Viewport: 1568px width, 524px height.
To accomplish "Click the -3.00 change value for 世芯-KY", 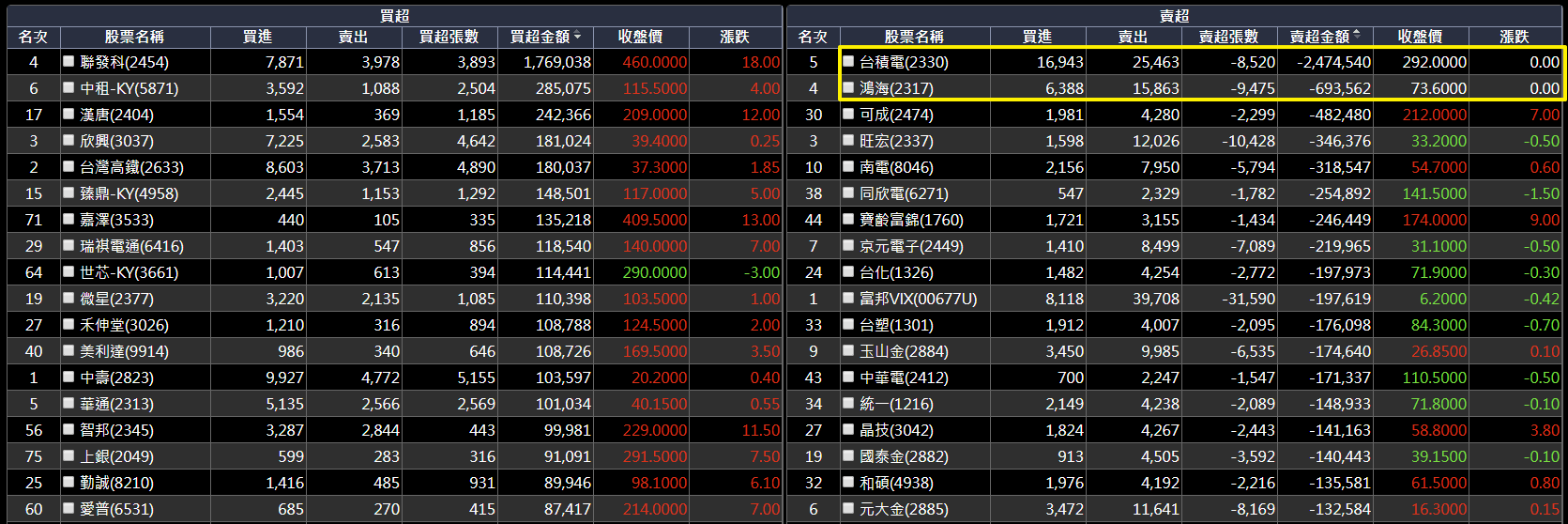I will pos(762,272).
